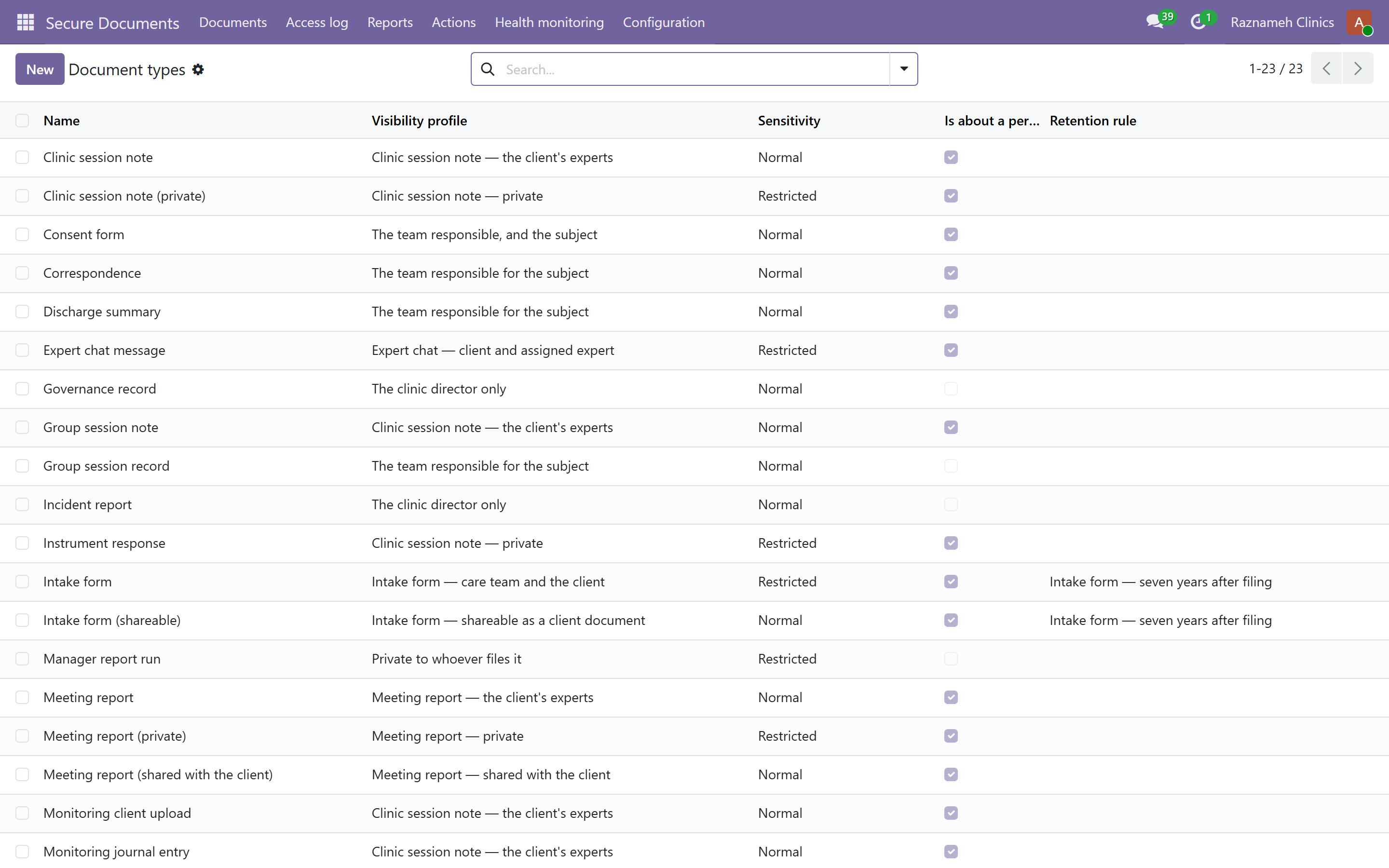This screenshot has width=1389, height=868.
Task: Open the 'Clinic session note (private)' record
Action: pos(124,196)
